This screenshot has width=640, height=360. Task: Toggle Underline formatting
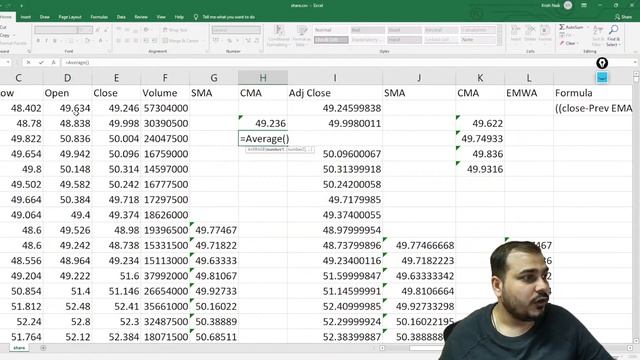[55, 40]
